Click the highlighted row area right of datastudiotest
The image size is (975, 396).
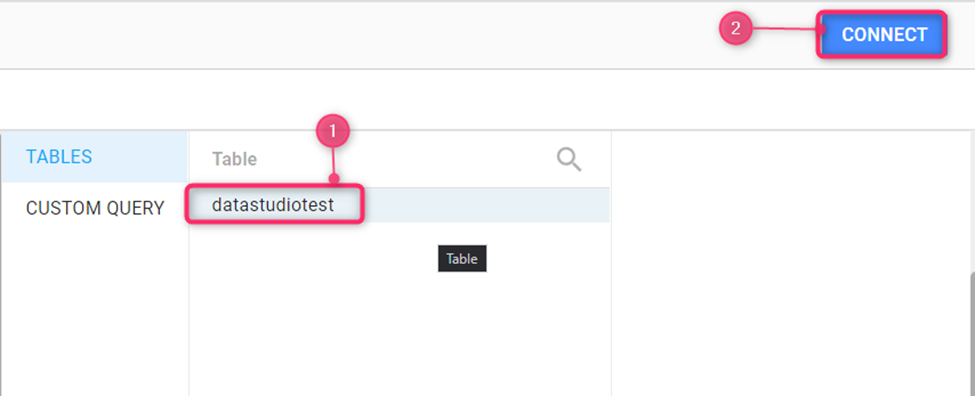point(485,205)
